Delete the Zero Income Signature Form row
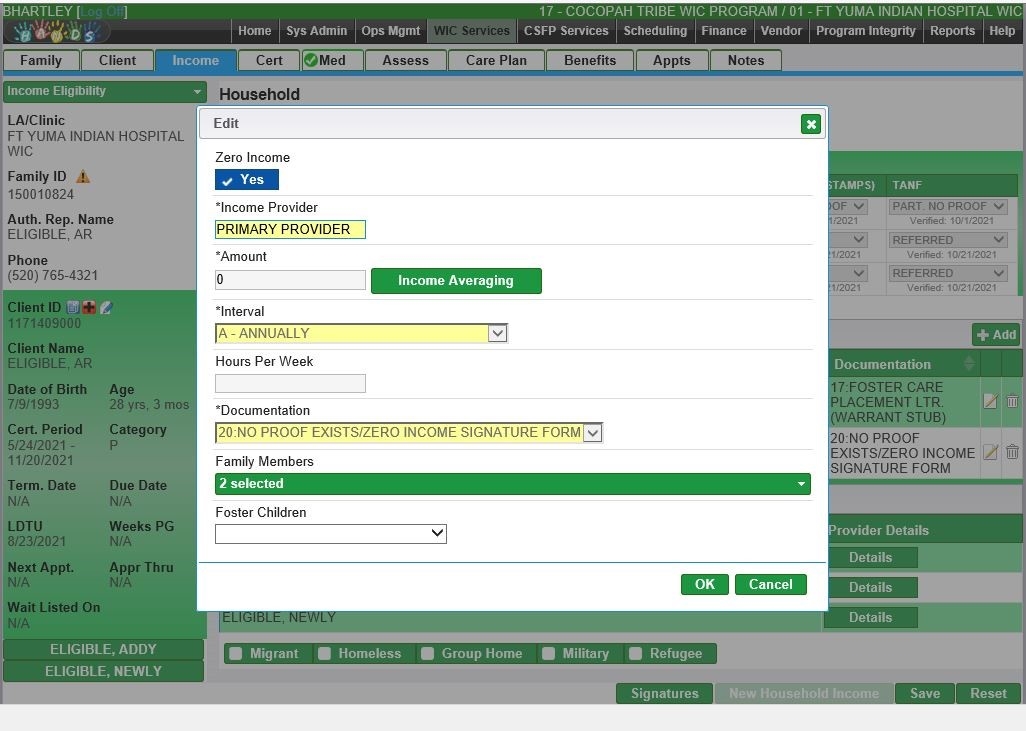This screenshot has width=1026, height=731. coord(1012,452)
